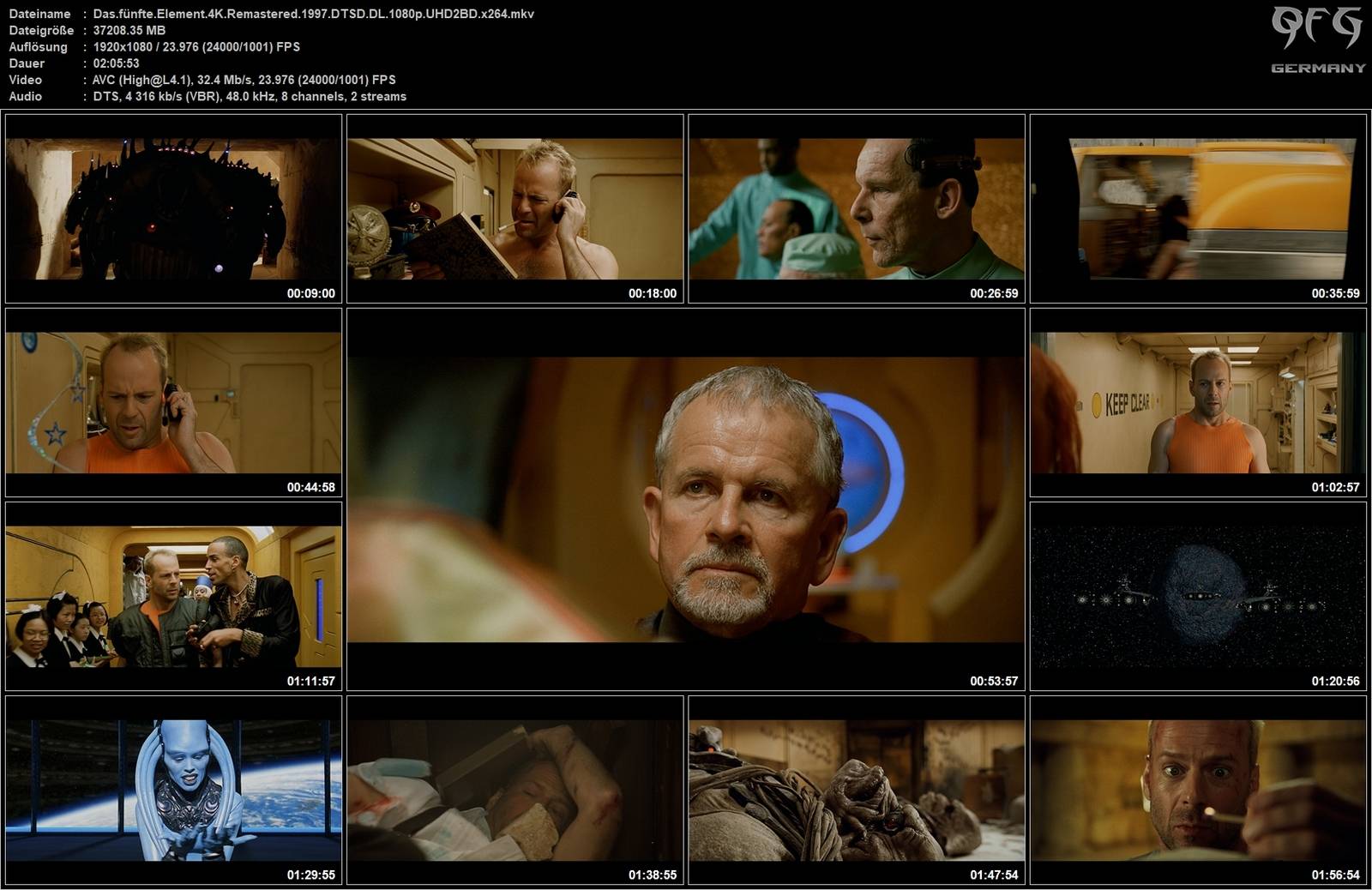This screenshot has height=890, width=1372.
Task: Click the DTS audio information line
Action: tap(250, 96)
